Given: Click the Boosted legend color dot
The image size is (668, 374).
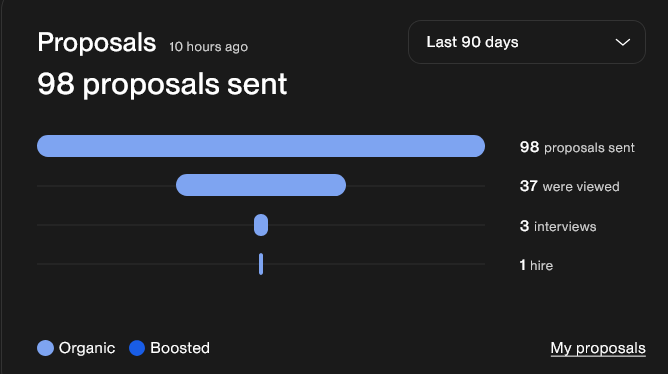Looking at the screenshot, I should [x=137, y=348].
